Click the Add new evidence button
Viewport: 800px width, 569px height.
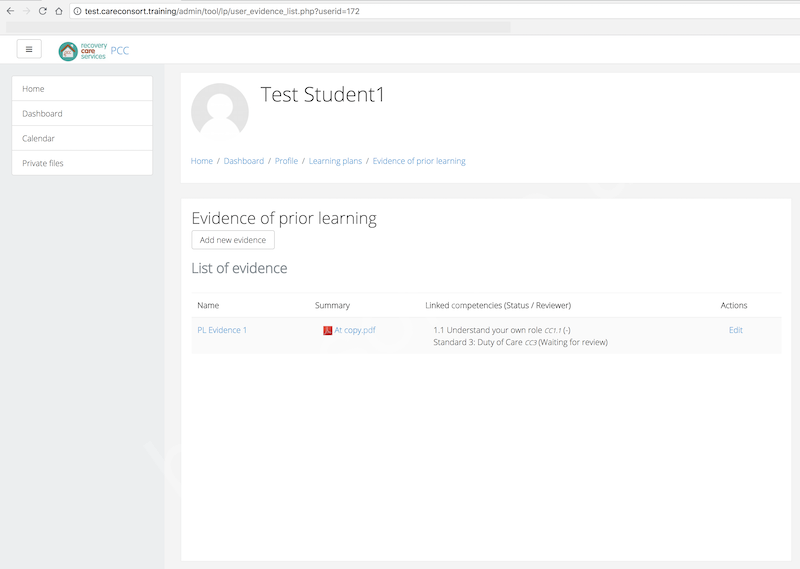pyautogui.click(x=233, y=240)
